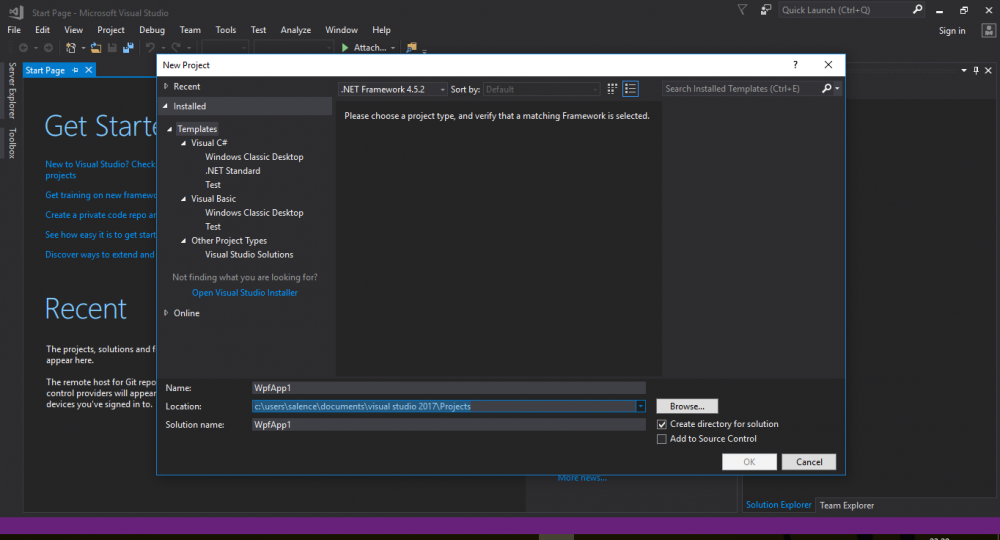This screenshot has height=540, width=1000.
Task: Click the Navigate Backward toolbar icon
Action: [24, 48]
